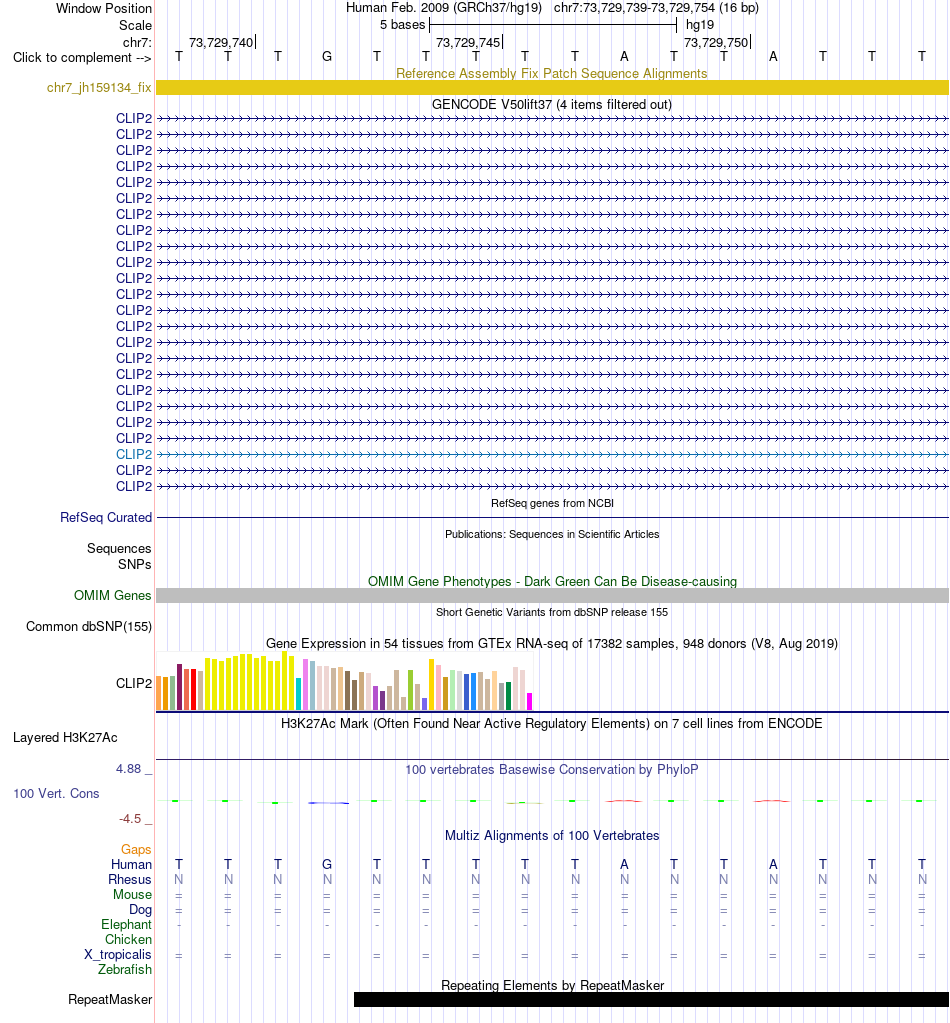Select the RepeatMasker track label
The height and width of the screenshot is (1023, 950).
110,1000
